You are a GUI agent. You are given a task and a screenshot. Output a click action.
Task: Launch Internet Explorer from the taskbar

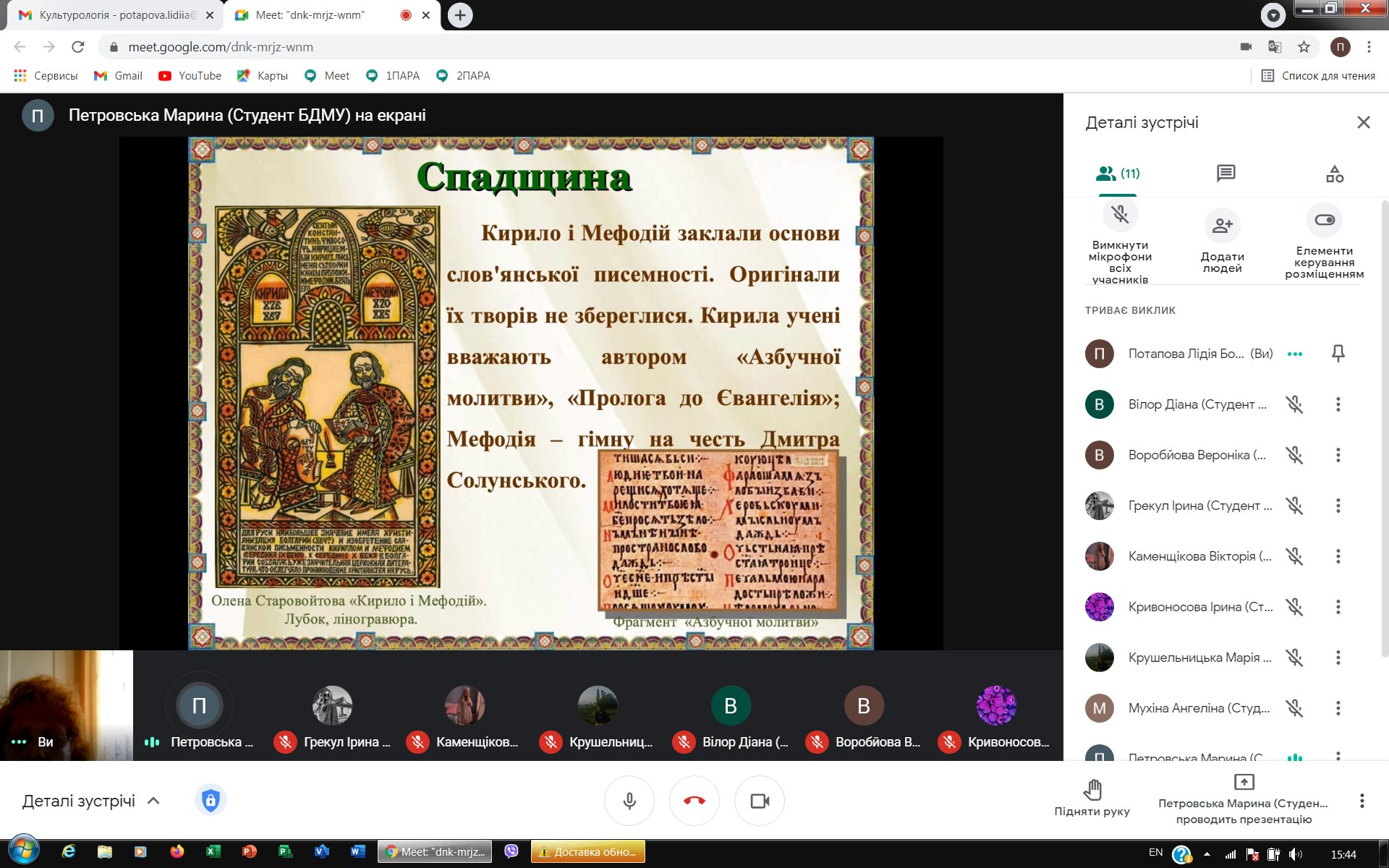pos(69,852)
